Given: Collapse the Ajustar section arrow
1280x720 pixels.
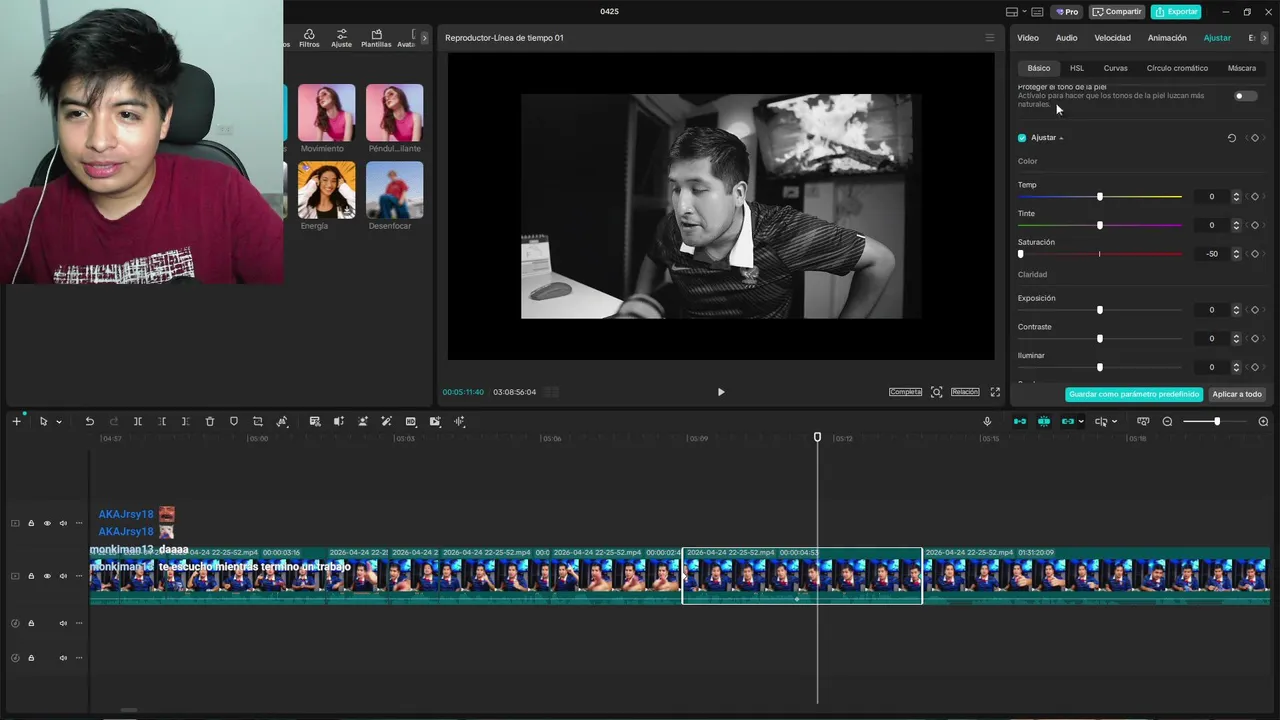Looking at the screenshot, I should click(x=1061, y=138).
